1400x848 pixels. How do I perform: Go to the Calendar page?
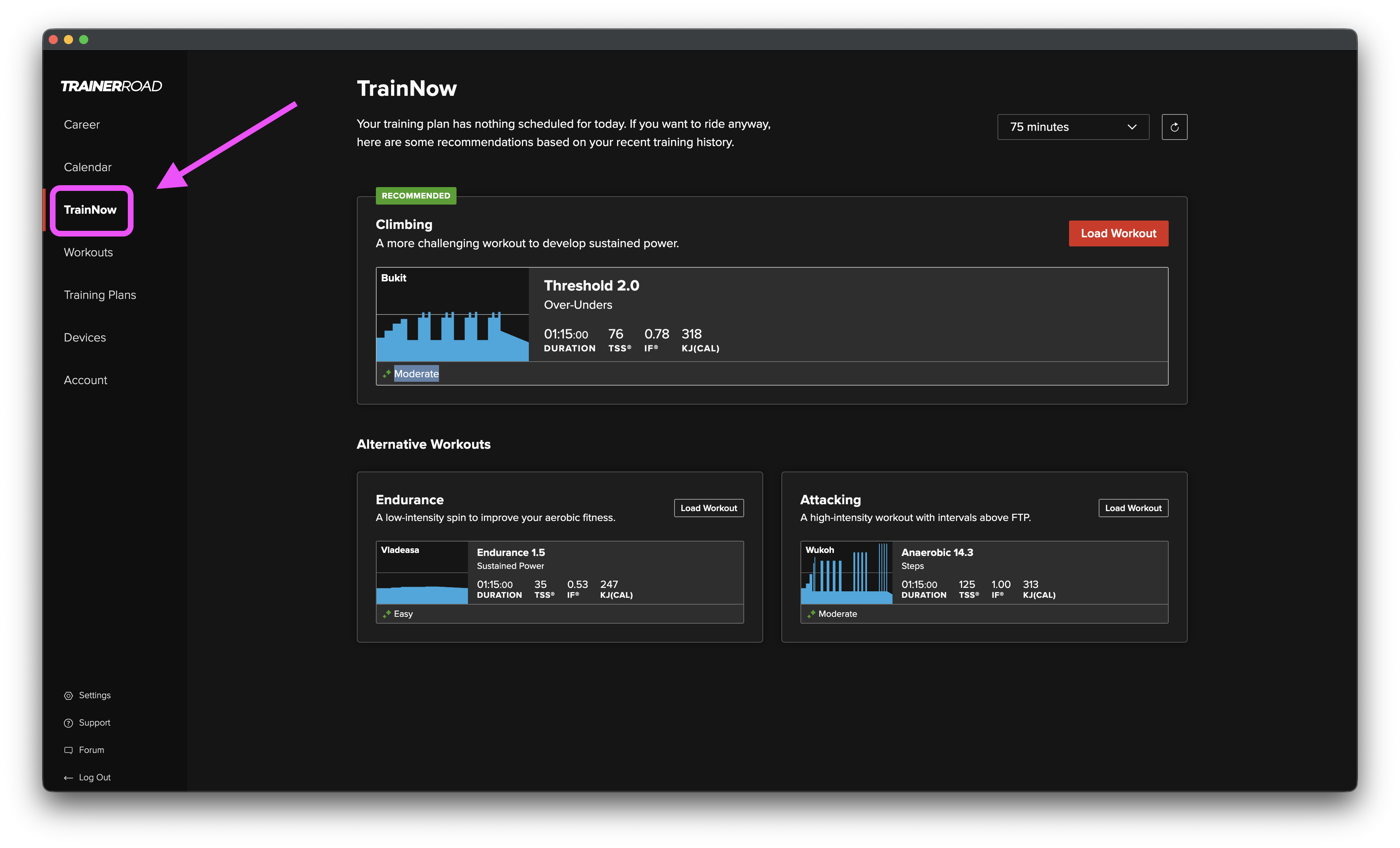coord(87,167)
